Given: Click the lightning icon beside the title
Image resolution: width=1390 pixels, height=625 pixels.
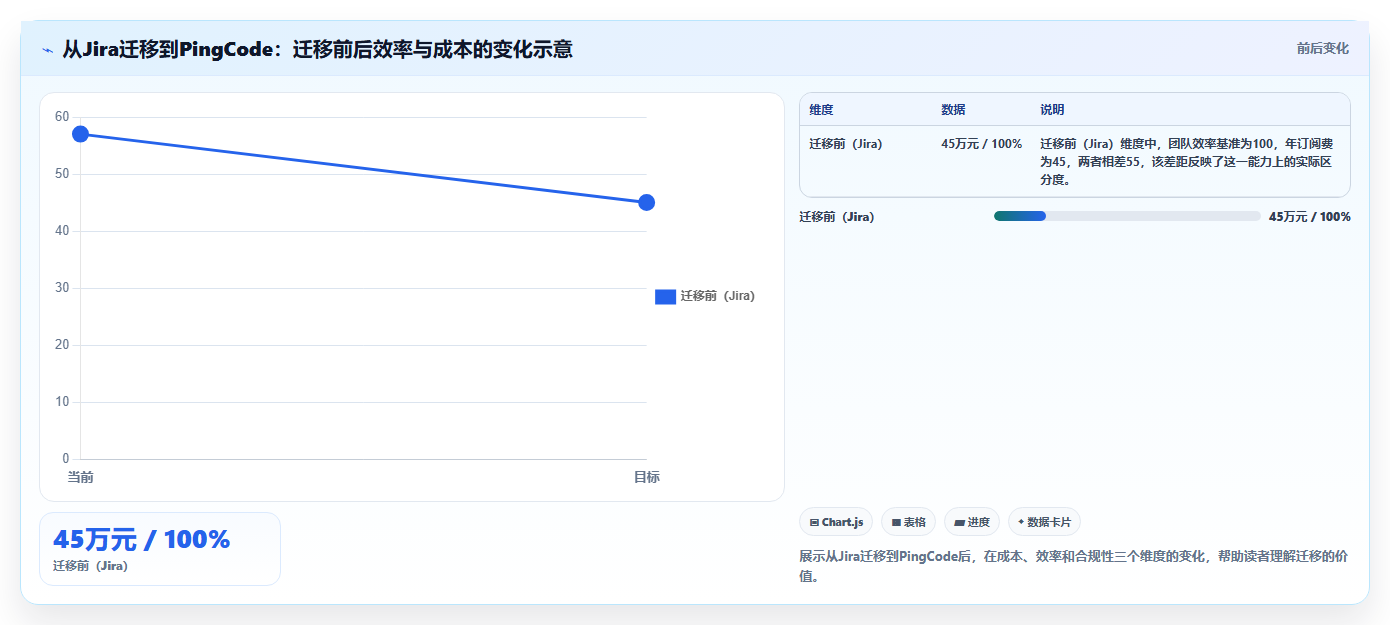Looking at the screenshot, I should tap(47, 49).
